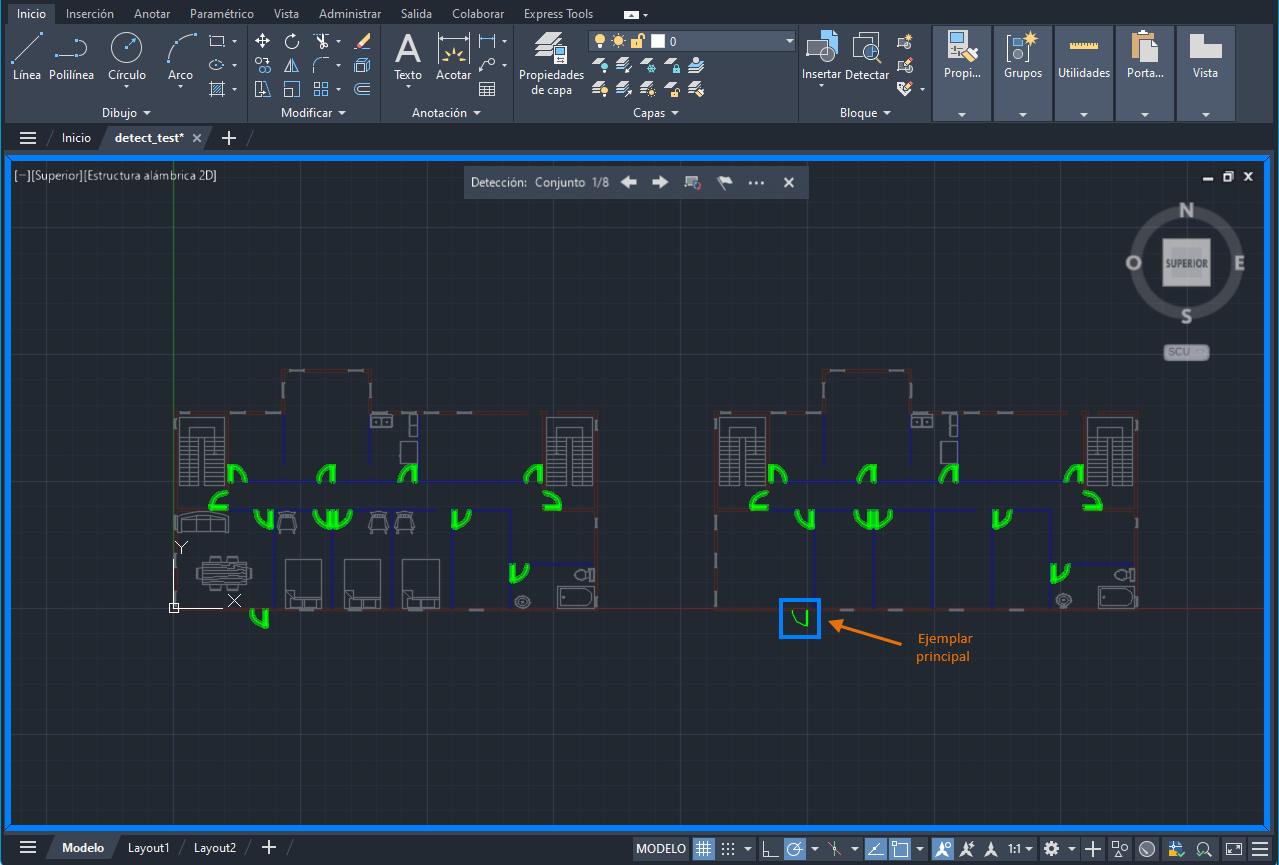Open the Paramétrico ribbon tab

click(222, 14)
